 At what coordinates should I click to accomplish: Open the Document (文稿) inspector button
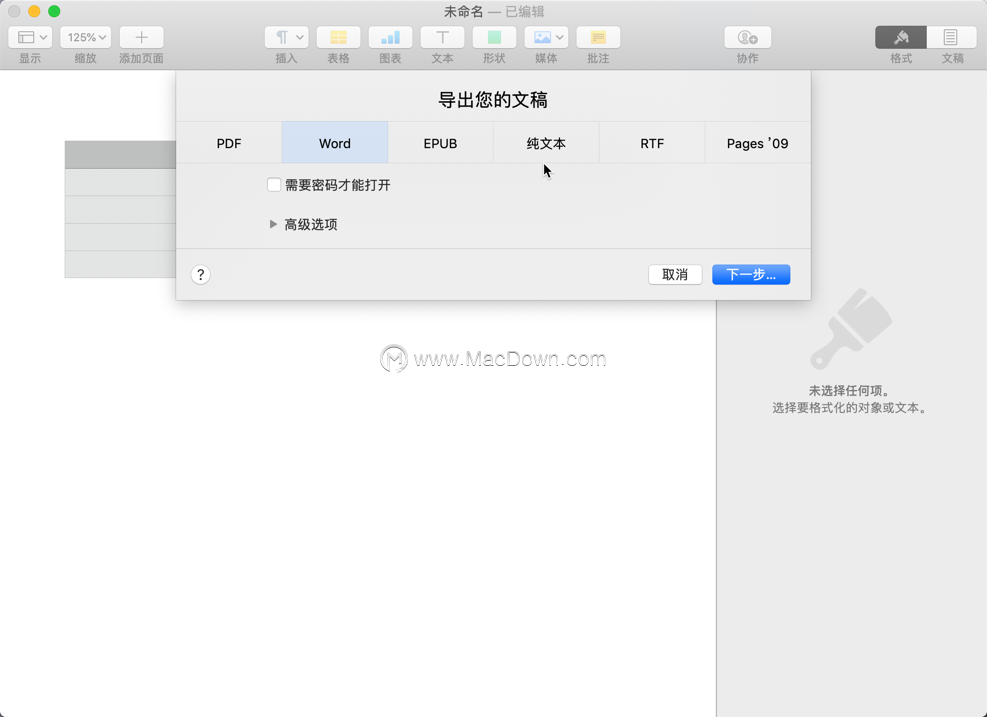point(952,37)
